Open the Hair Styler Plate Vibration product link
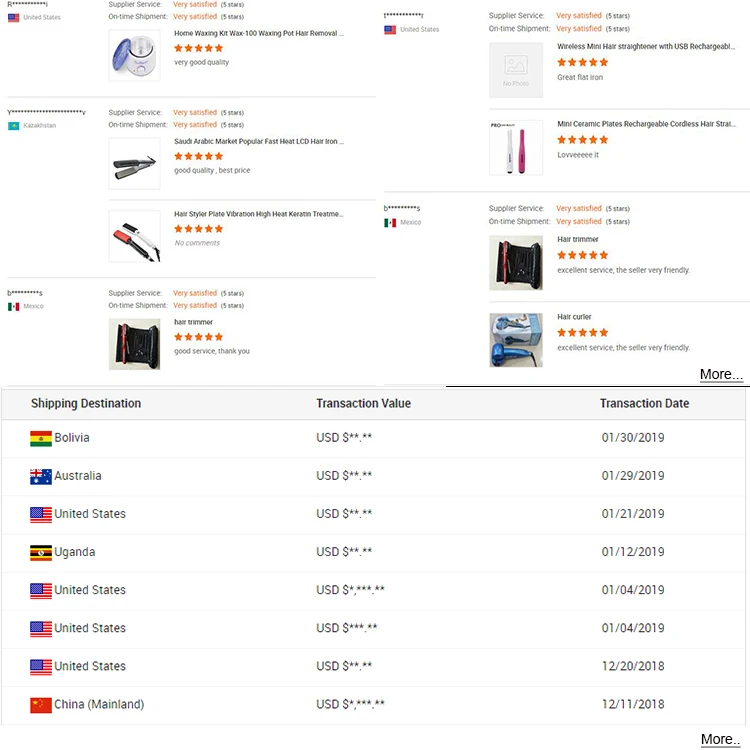This screenshot has height=750, width=750. pyautogui.click(x=258, y=214)
